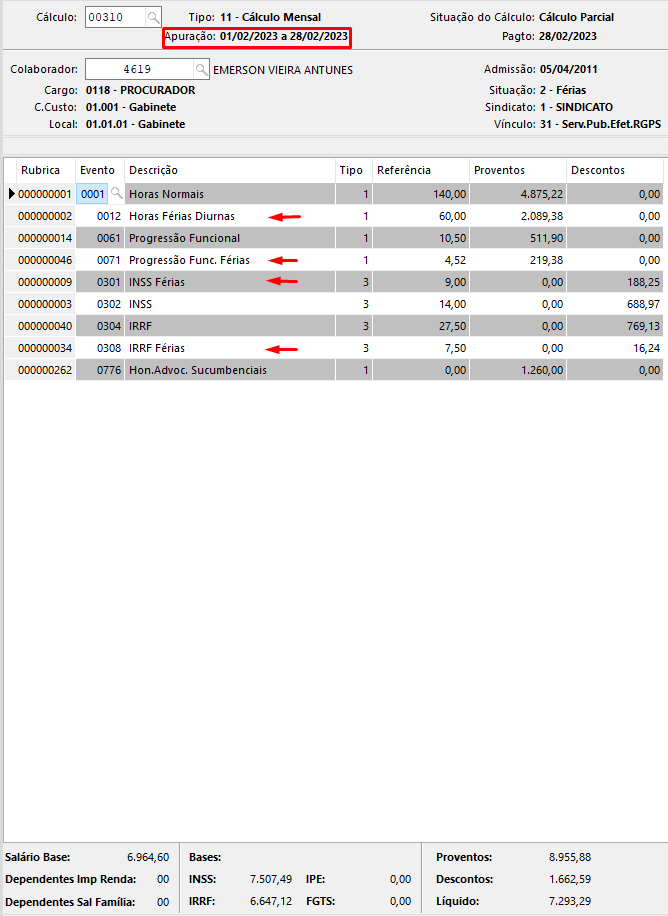Click the Líquido total 7.293,29

[570, 901]
